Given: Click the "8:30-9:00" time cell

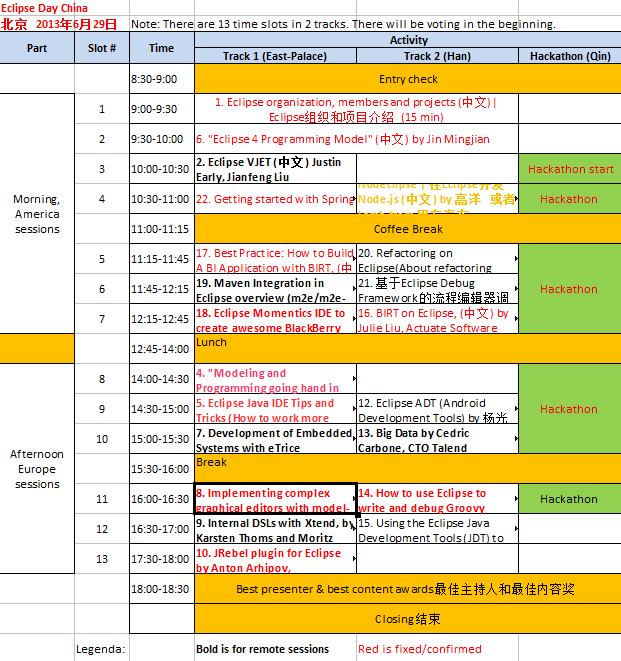Looking at the screenshot, I should pos(161,79).
